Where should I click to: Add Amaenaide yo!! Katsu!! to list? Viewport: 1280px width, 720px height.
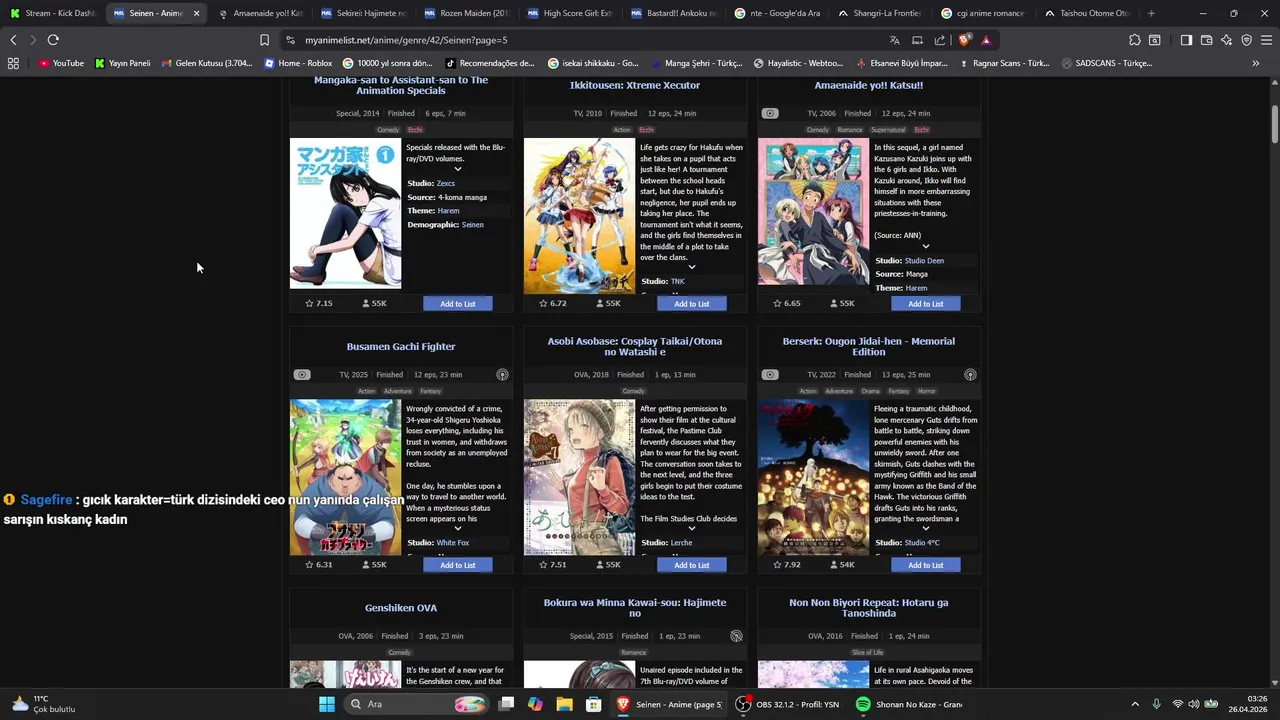click(x=925, y=303)
